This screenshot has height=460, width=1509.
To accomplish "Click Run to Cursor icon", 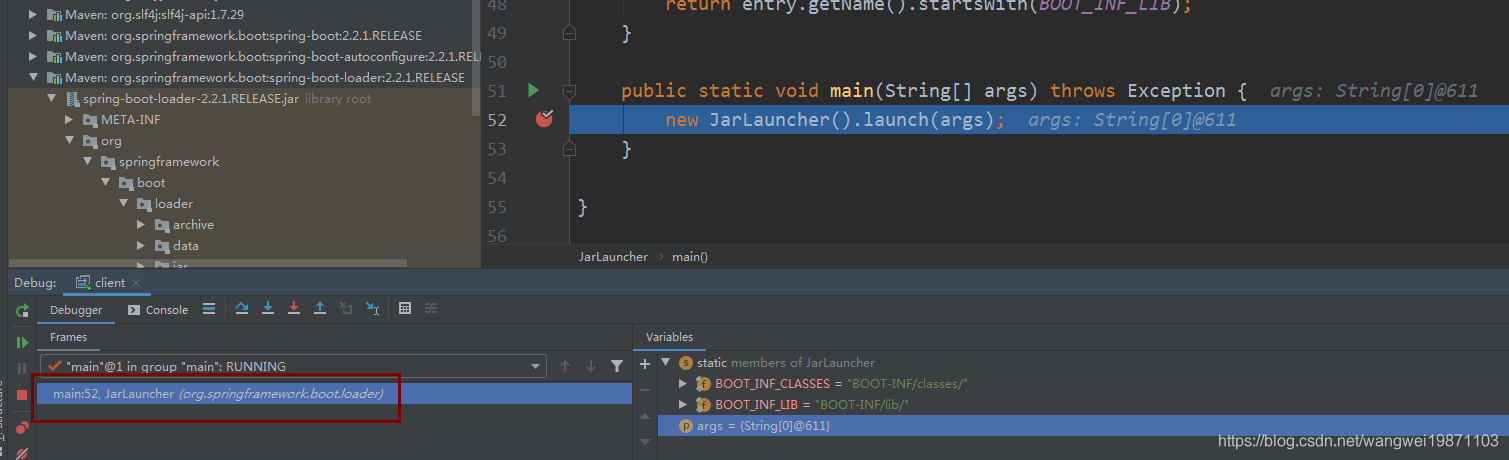I will (x=372, y=309).
